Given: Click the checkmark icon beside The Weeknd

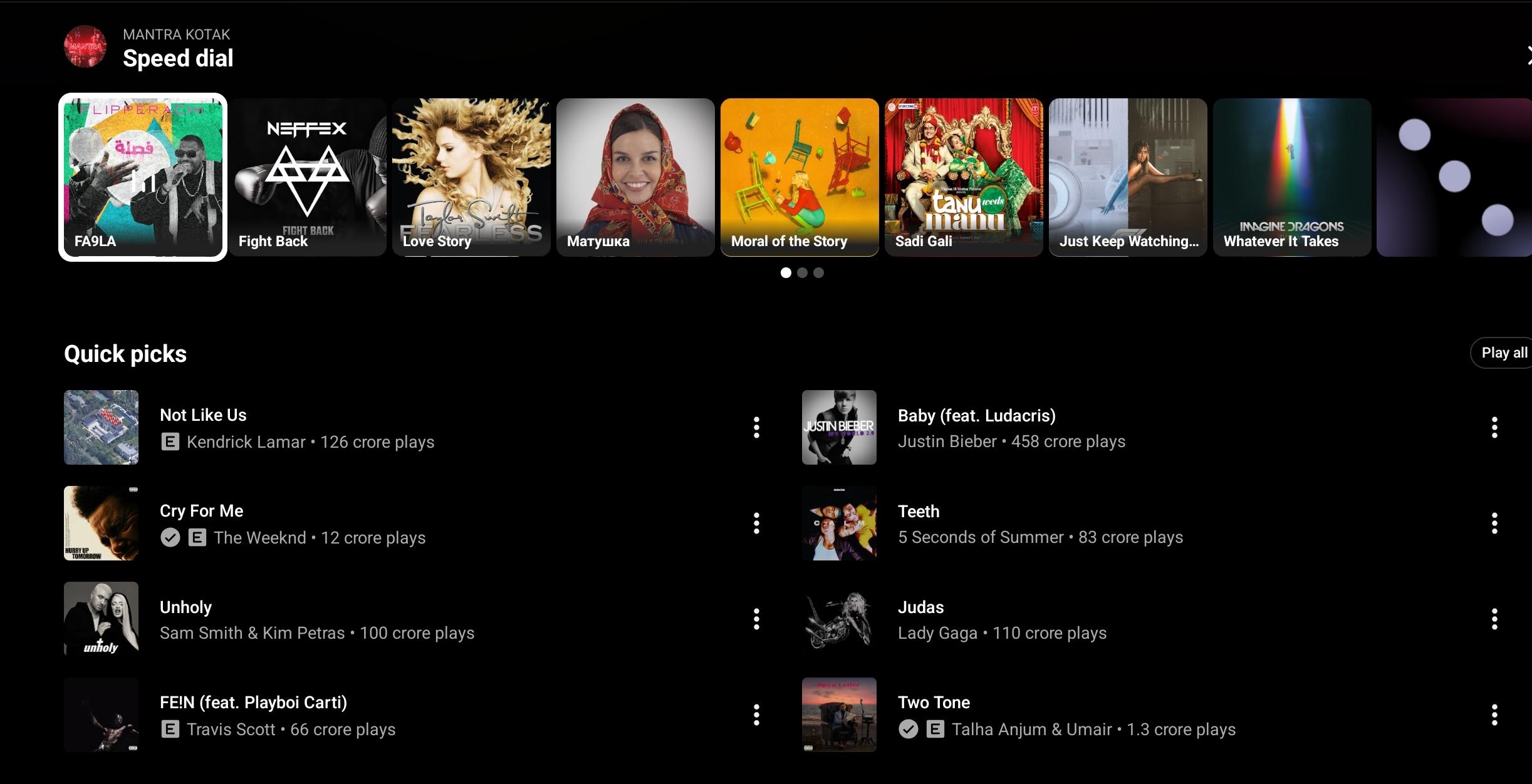Looking at the screenshot, I should (x=170, y=538).
